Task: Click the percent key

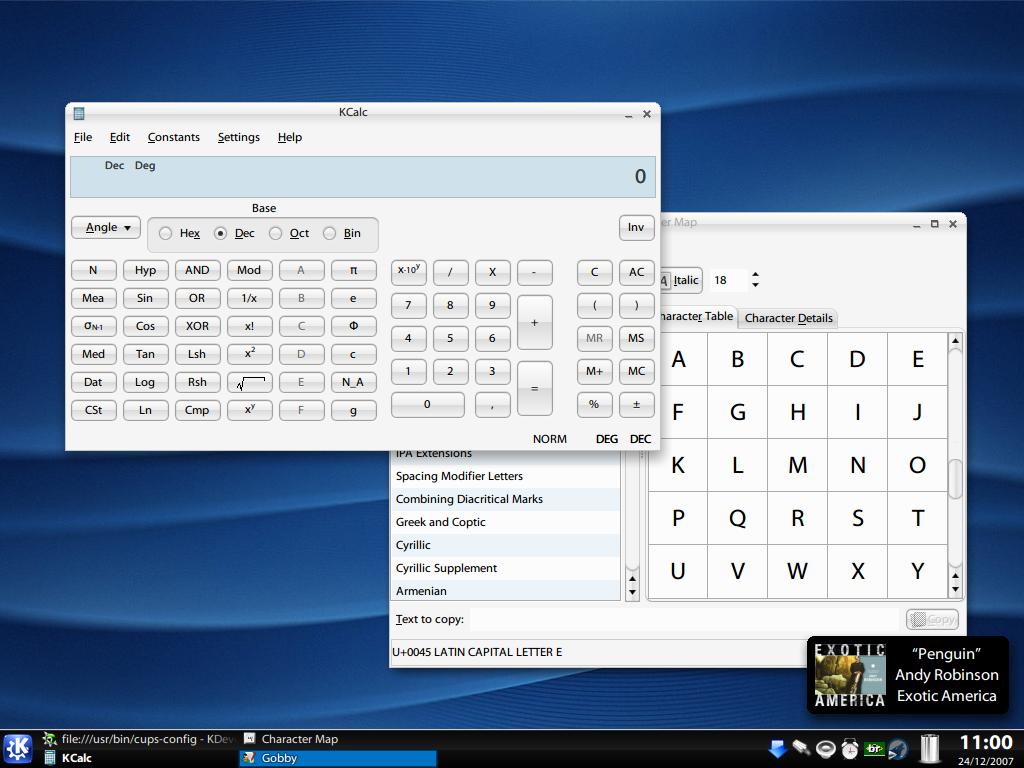Action: coord(594,404)
